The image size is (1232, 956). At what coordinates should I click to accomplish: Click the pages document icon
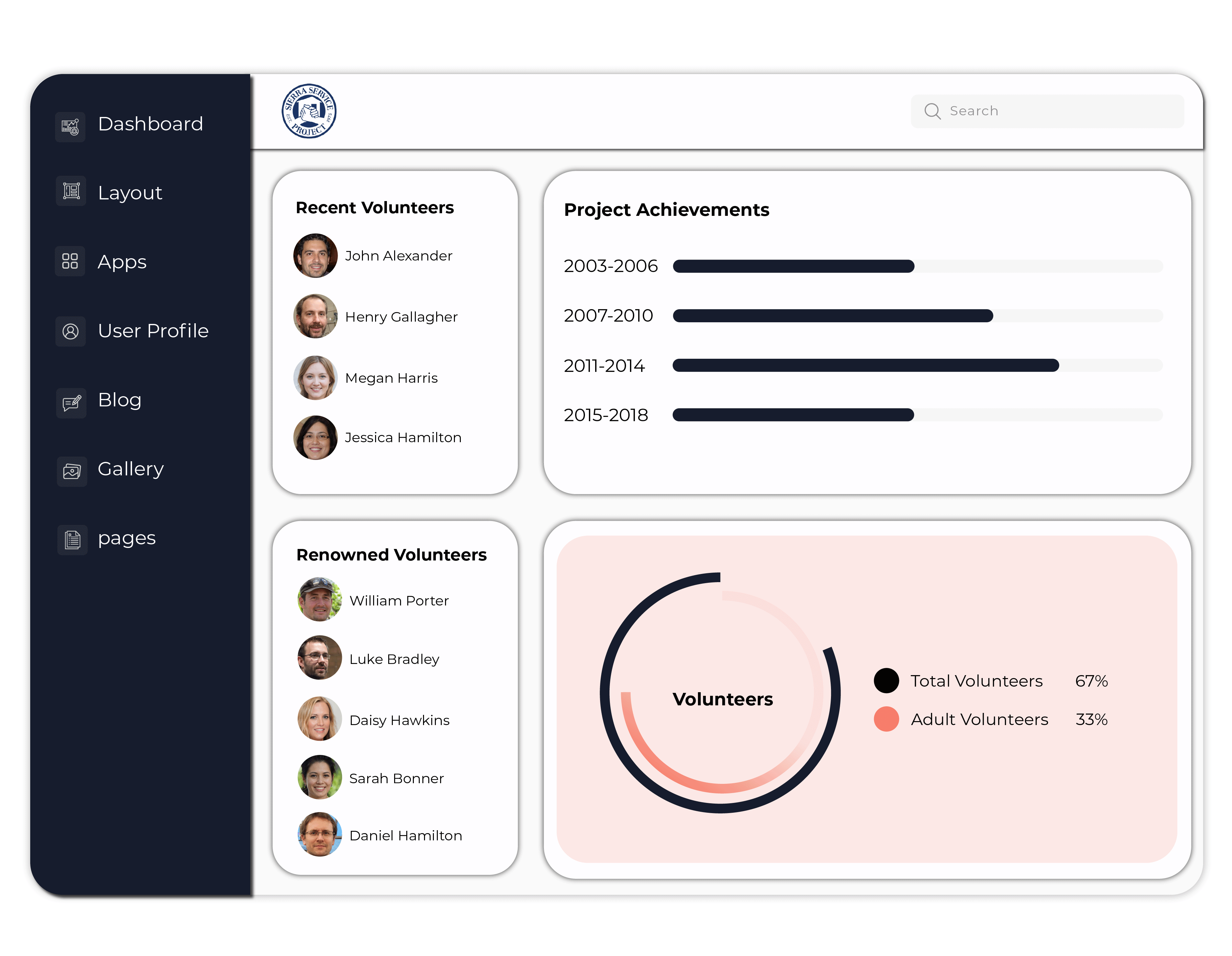pos(72,540)
